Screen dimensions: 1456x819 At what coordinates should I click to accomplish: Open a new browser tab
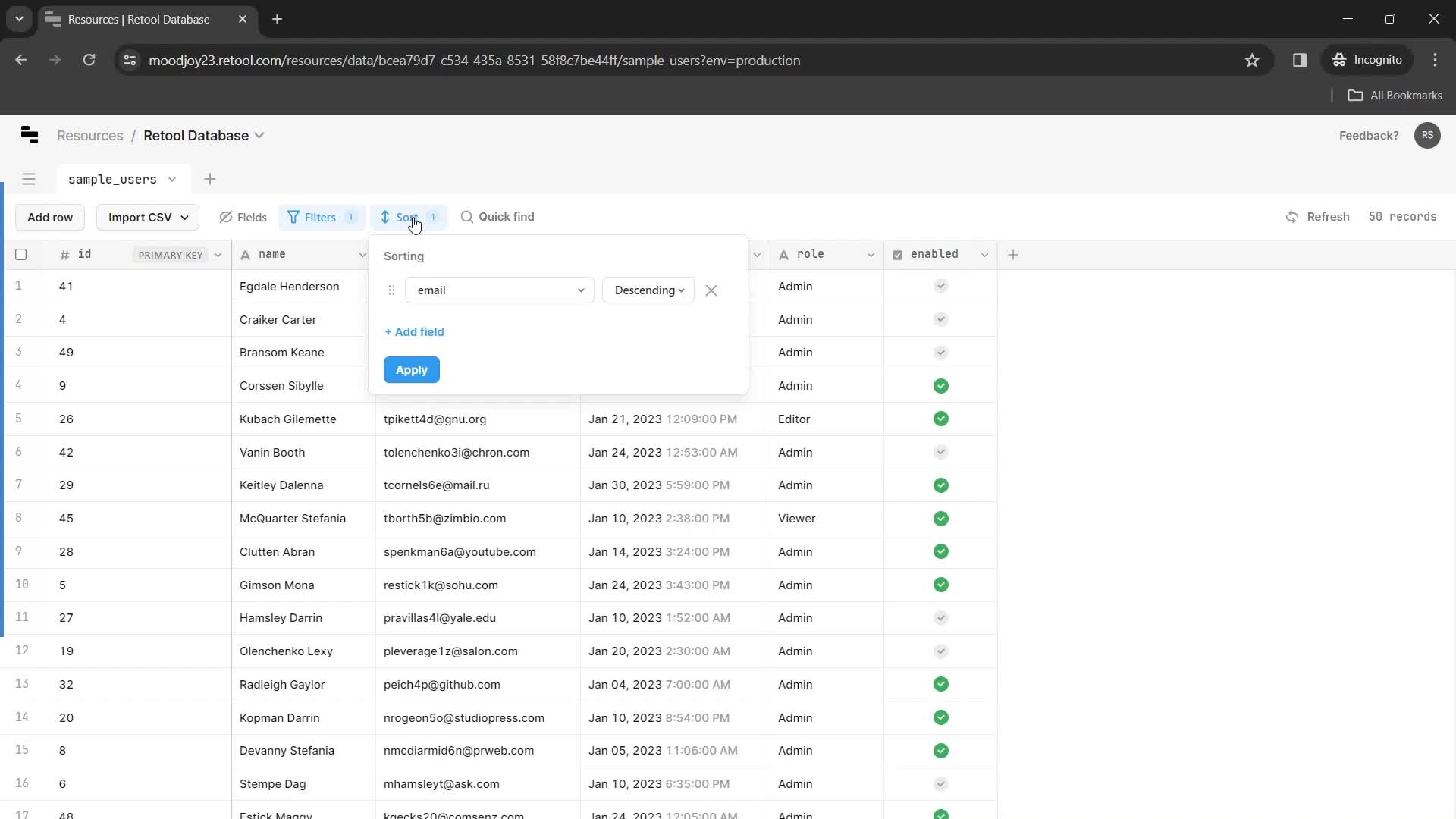pos(277,19)
